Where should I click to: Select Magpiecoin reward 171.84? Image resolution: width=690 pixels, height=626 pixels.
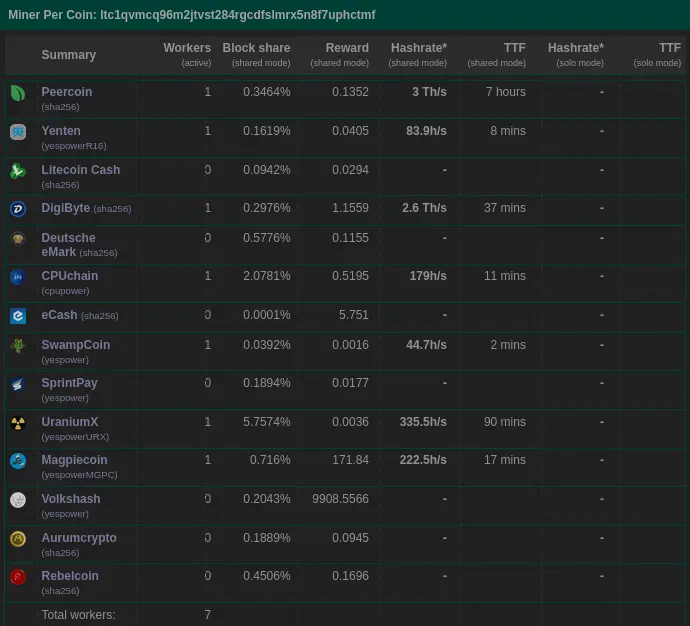click(351, 460)
